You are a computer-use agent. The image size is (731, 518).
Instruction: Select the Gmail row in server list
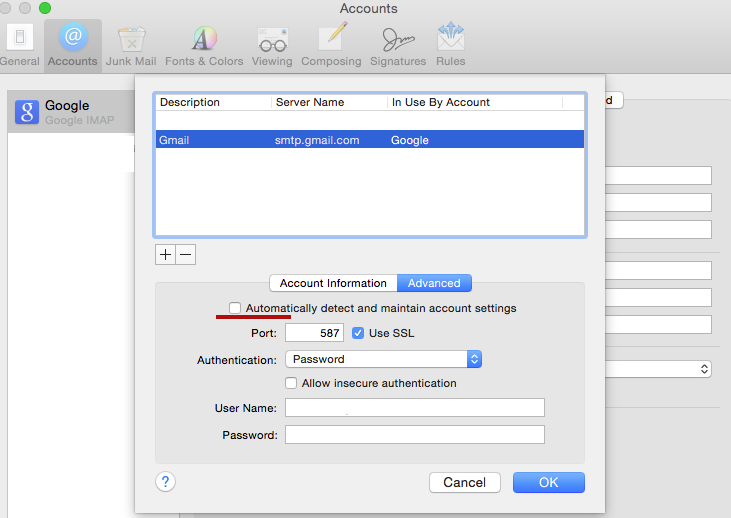pyautogui.click(x=370, y=140)
